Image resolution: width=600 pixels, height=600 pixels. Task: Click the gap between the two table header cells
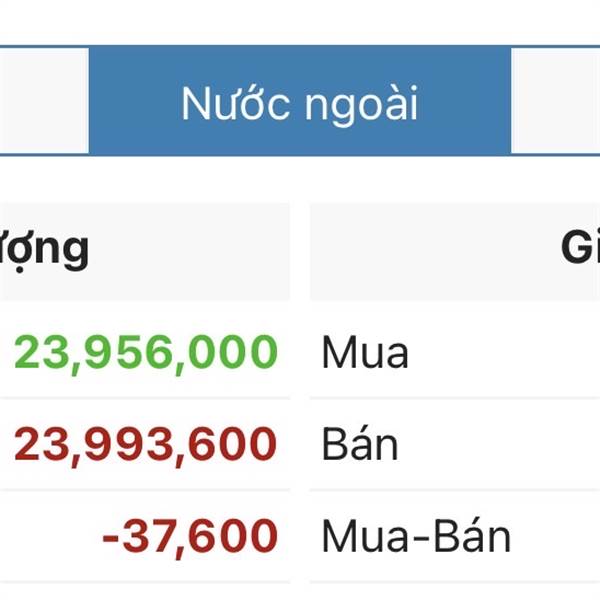pyautogui.click(x=300, y=252)
